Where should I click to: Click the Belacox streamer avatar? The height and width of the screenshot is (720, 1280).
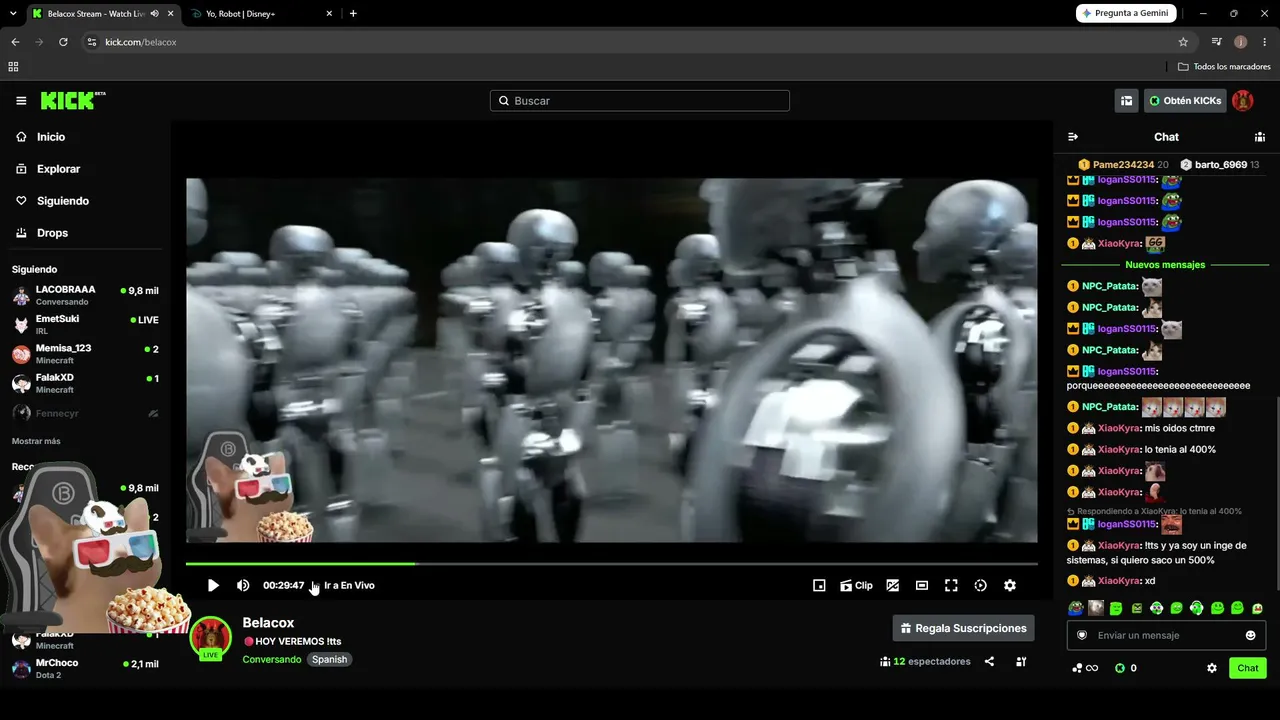click(x=211, y=638)
